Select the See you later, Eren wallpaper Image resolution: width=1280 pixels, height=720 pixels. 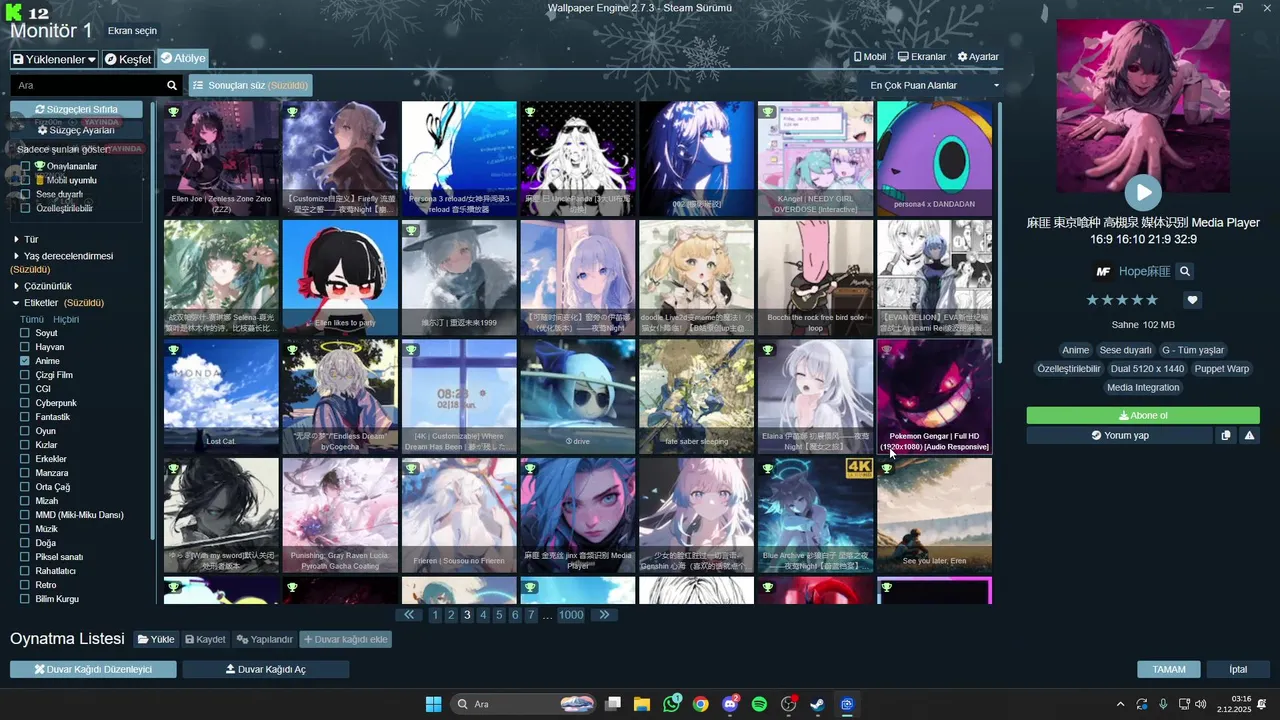click(935, 516)
